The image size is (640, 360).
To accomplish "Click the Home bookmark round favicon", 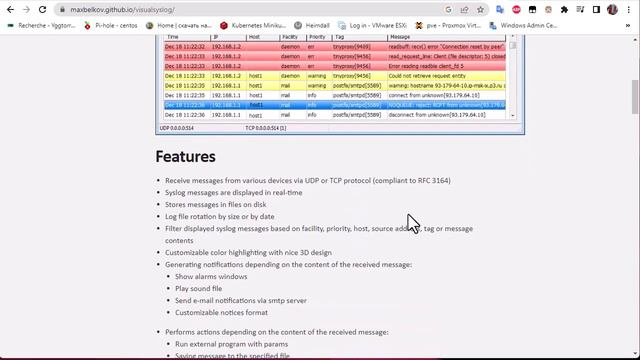I will pos(150,25).
